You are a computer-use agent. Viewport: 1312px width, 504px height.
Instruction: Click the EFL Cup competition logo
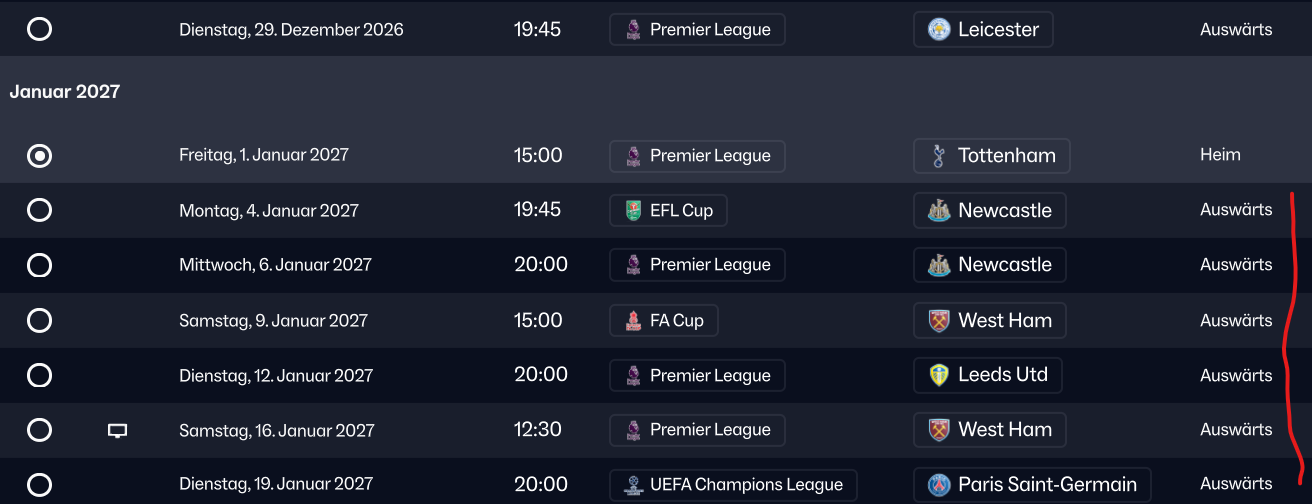633,211
